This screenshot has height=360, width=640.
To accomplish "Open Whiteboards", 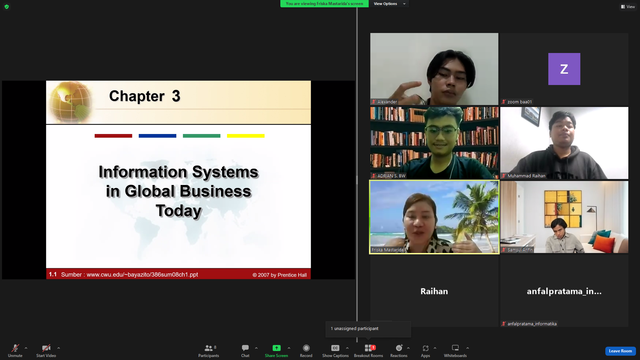I will pyautogui.click(x=455, y=351).
